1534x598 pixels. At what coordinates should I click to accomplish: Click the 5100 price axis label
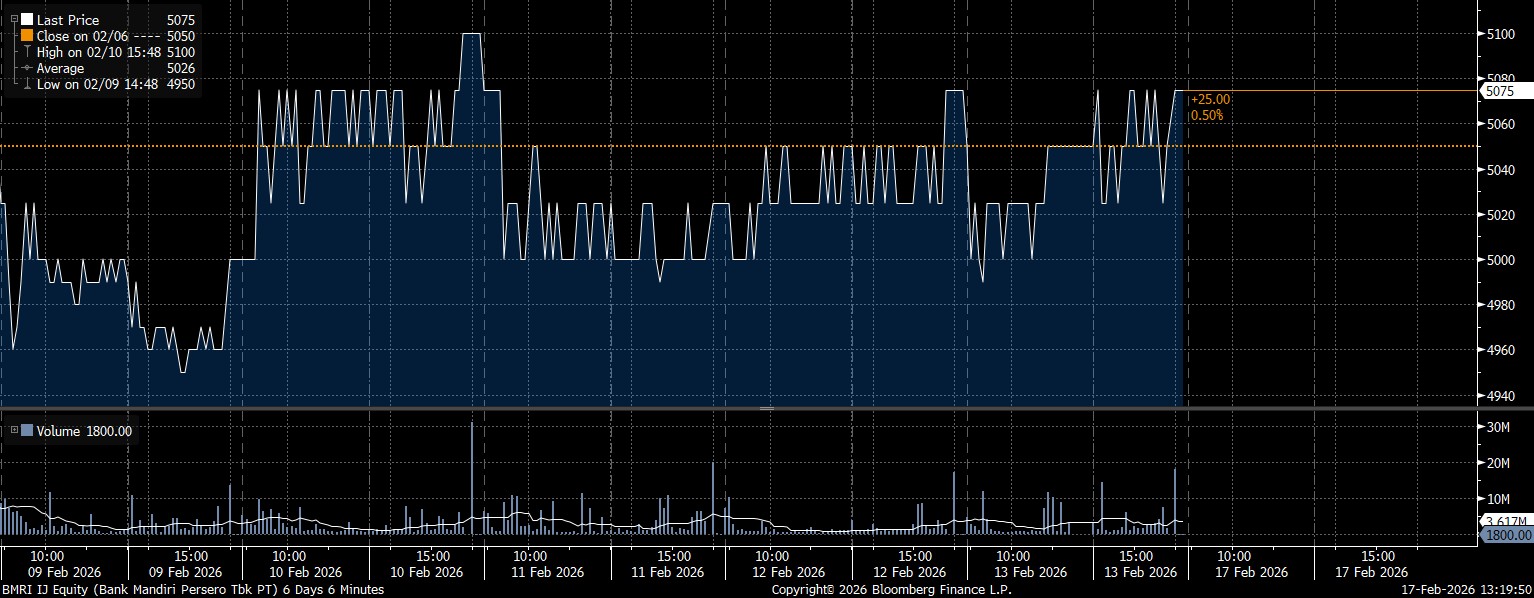1501,35
